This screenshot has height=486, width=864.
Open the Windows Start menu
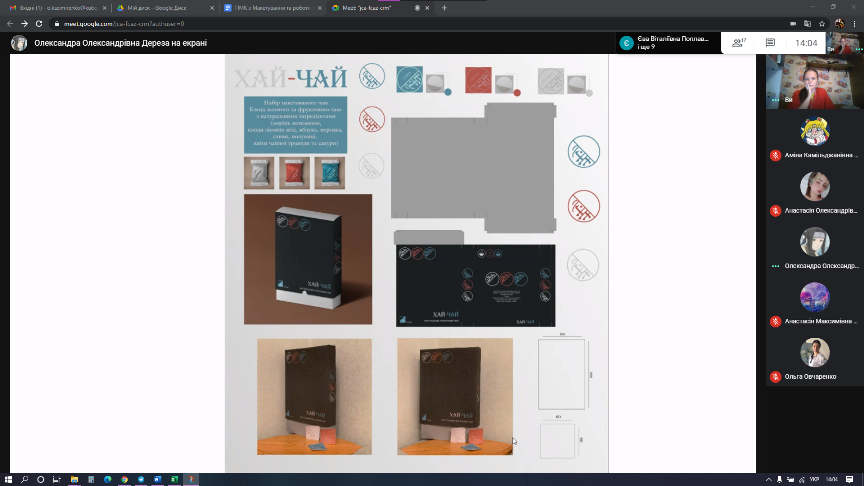[8, 479]
